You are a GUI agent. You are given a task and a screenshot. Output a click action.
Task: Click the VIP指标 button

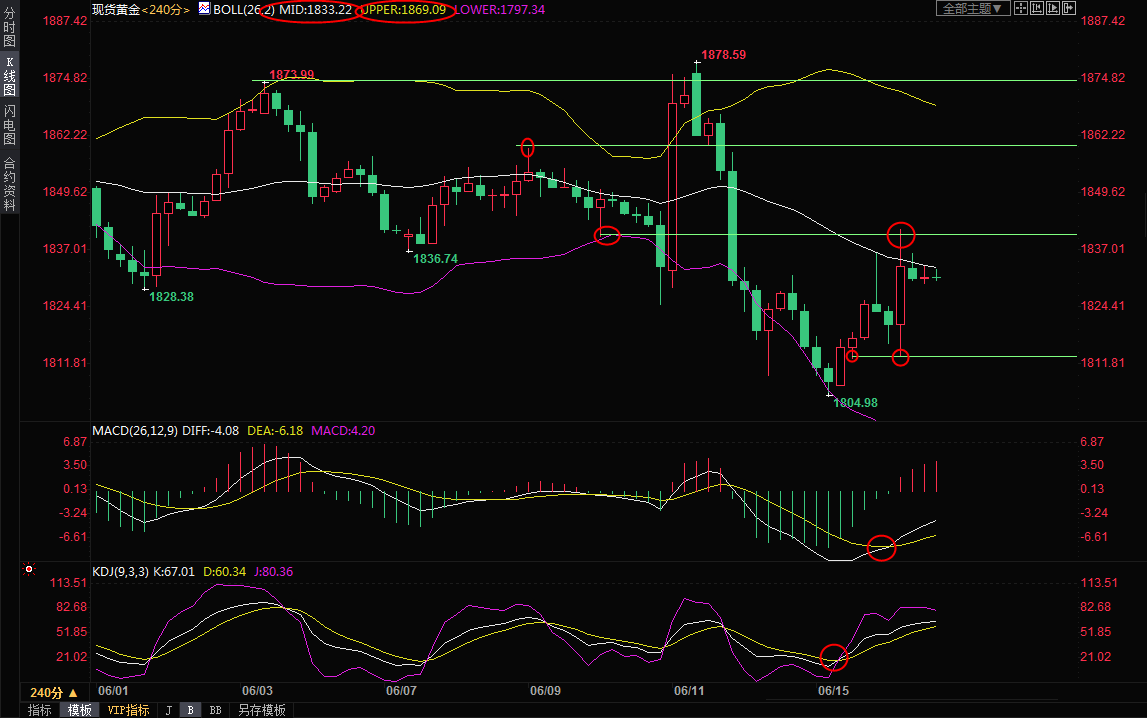click(128, 710)
